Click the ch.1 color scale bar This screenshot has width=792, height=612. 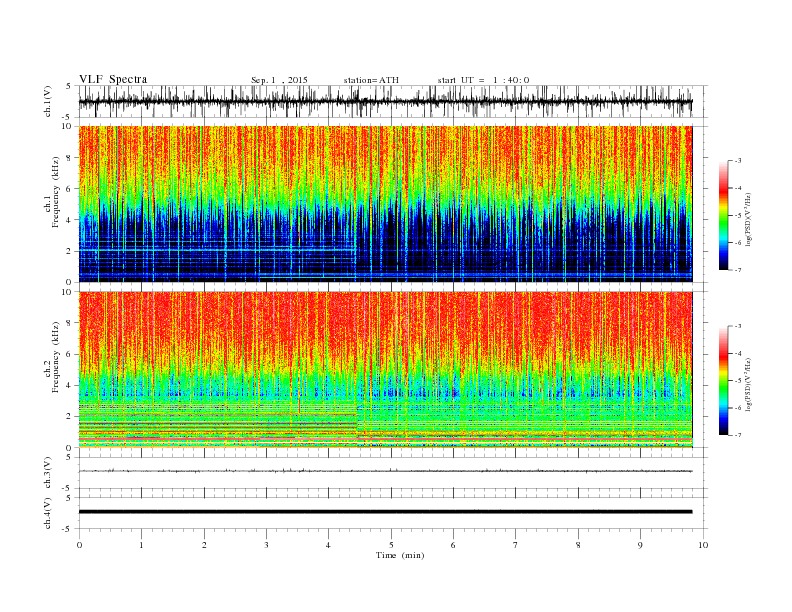[x=723, y=215]
